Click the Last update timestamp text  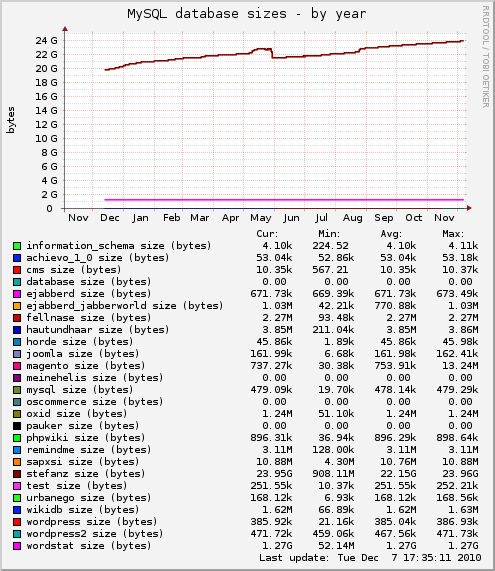click(x=370, y=558)
